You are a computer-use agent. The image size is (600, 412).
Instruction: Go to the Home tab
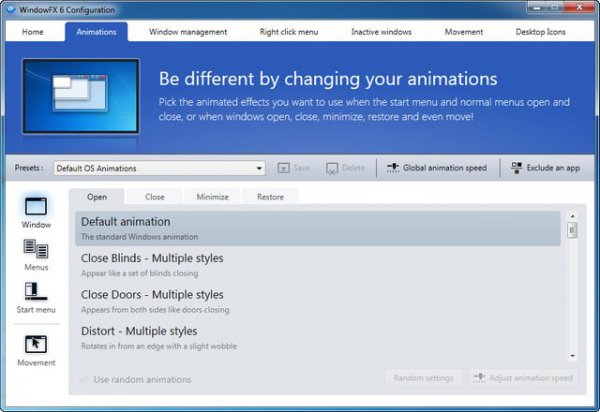tap(33, 32)
